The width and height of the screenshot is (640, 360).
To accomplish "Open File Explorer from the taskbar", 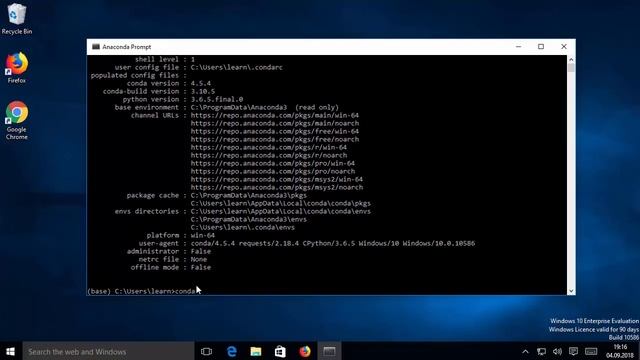I will (256, 351).
